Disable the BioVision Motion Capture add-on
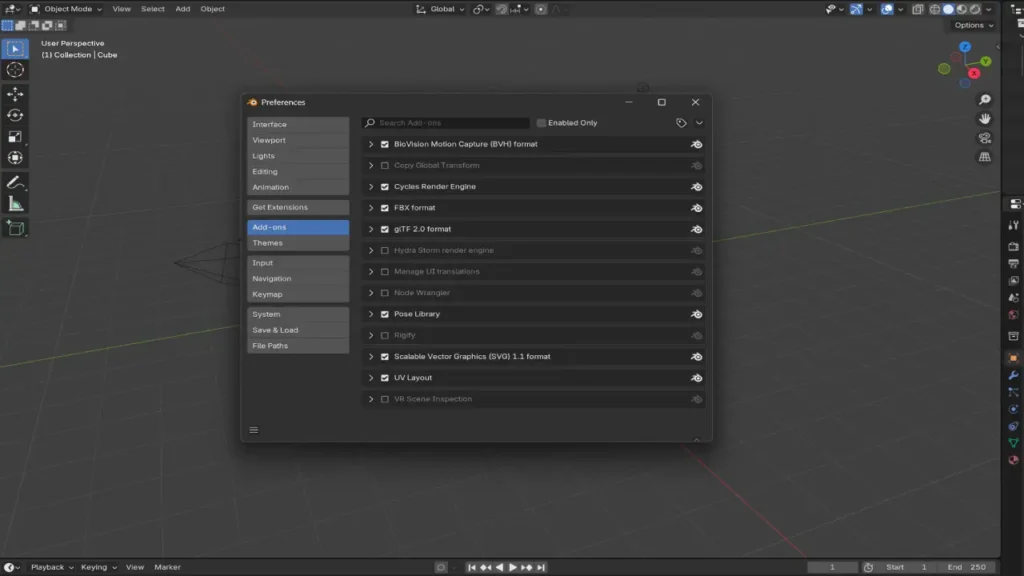 [385, 144]
